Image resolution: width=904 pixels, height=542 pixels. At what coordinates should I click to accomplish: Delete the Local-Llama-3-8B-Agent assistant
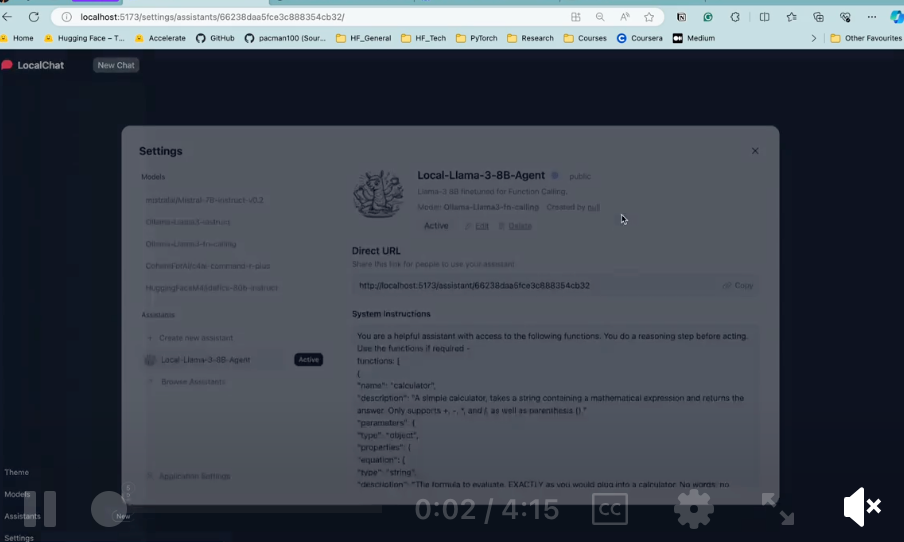[515, 226]
